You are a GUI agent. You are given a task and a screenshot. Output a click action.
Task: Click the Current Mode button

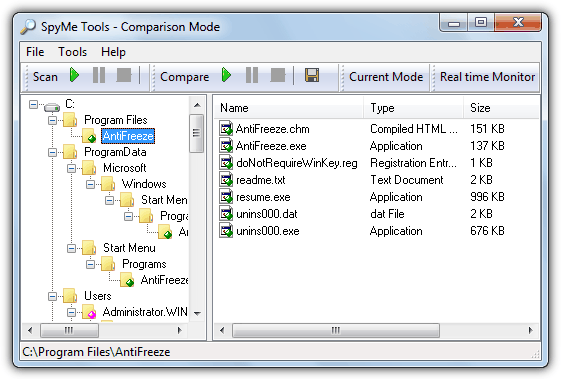(x=386, y=77)
